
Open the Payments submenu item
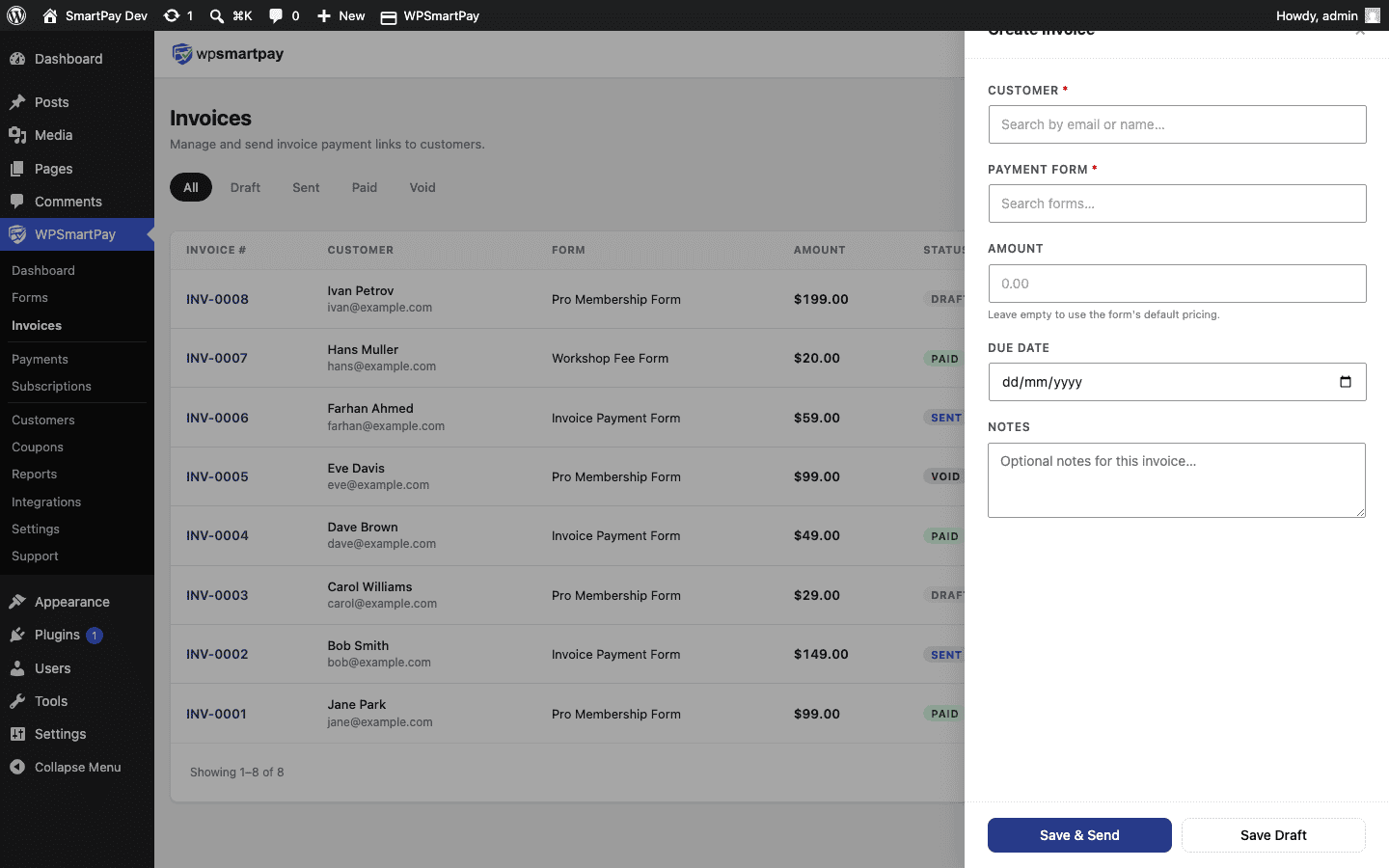[40, 359]
